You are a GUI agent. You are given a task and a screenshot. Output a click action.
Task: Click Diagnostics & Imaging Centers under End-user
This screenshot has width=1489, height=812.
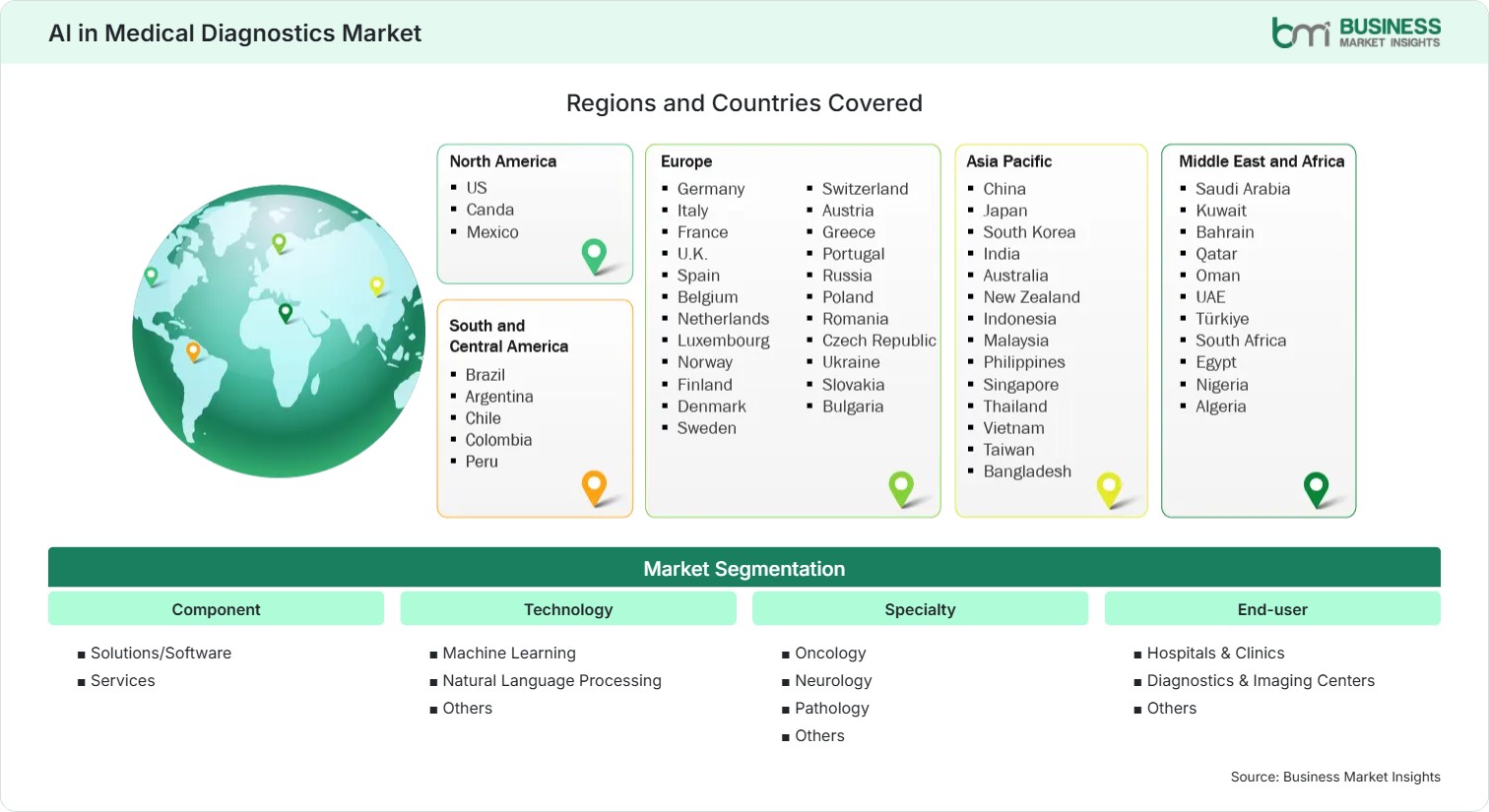1262,680
